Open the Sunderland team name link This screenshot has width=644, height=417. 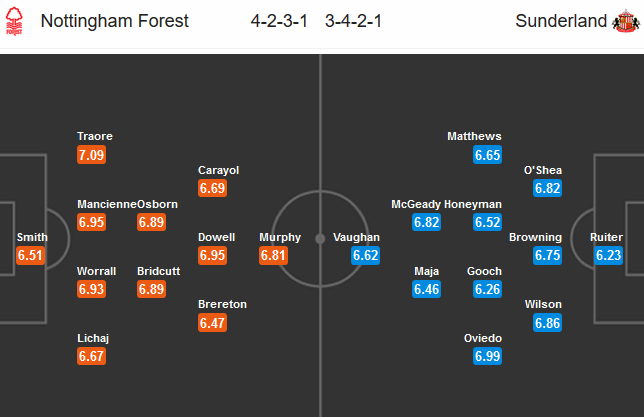(x=562, y=22)
